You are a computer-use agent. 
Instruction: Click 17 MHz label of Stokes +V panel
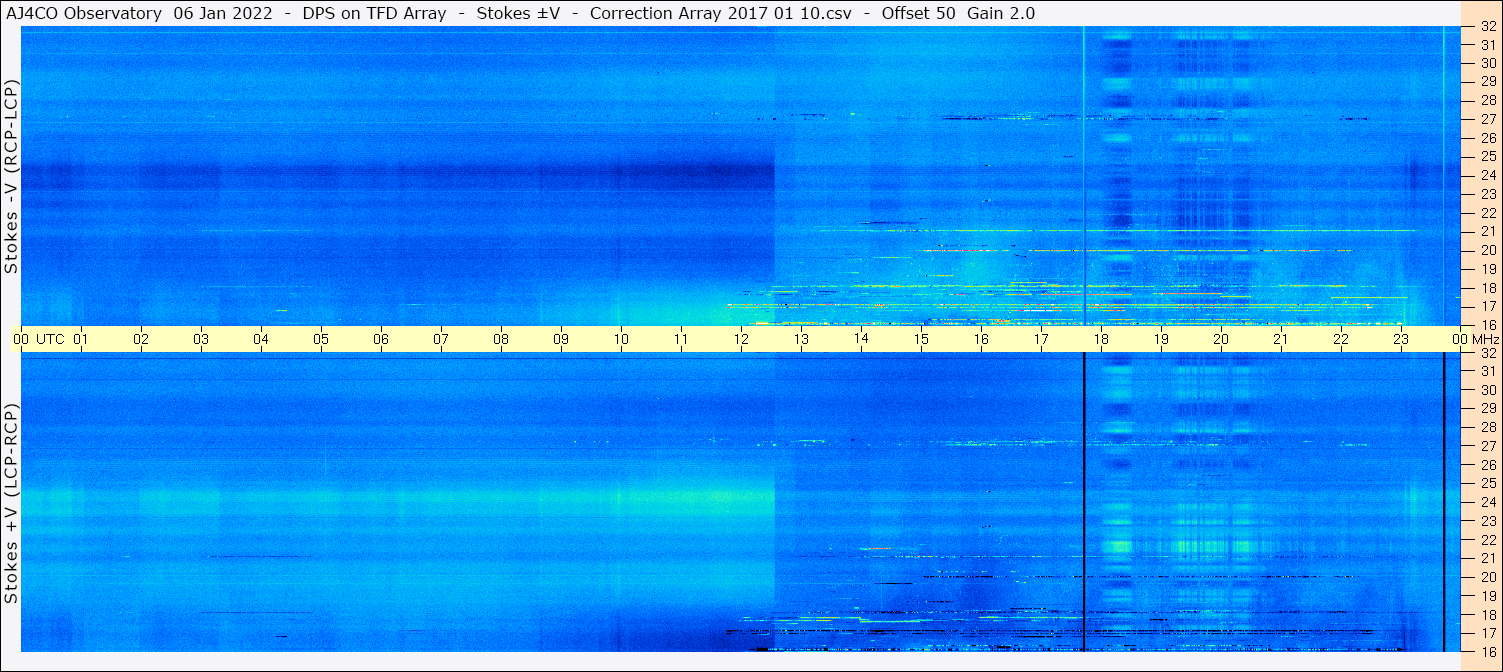tap(1488, 633)
